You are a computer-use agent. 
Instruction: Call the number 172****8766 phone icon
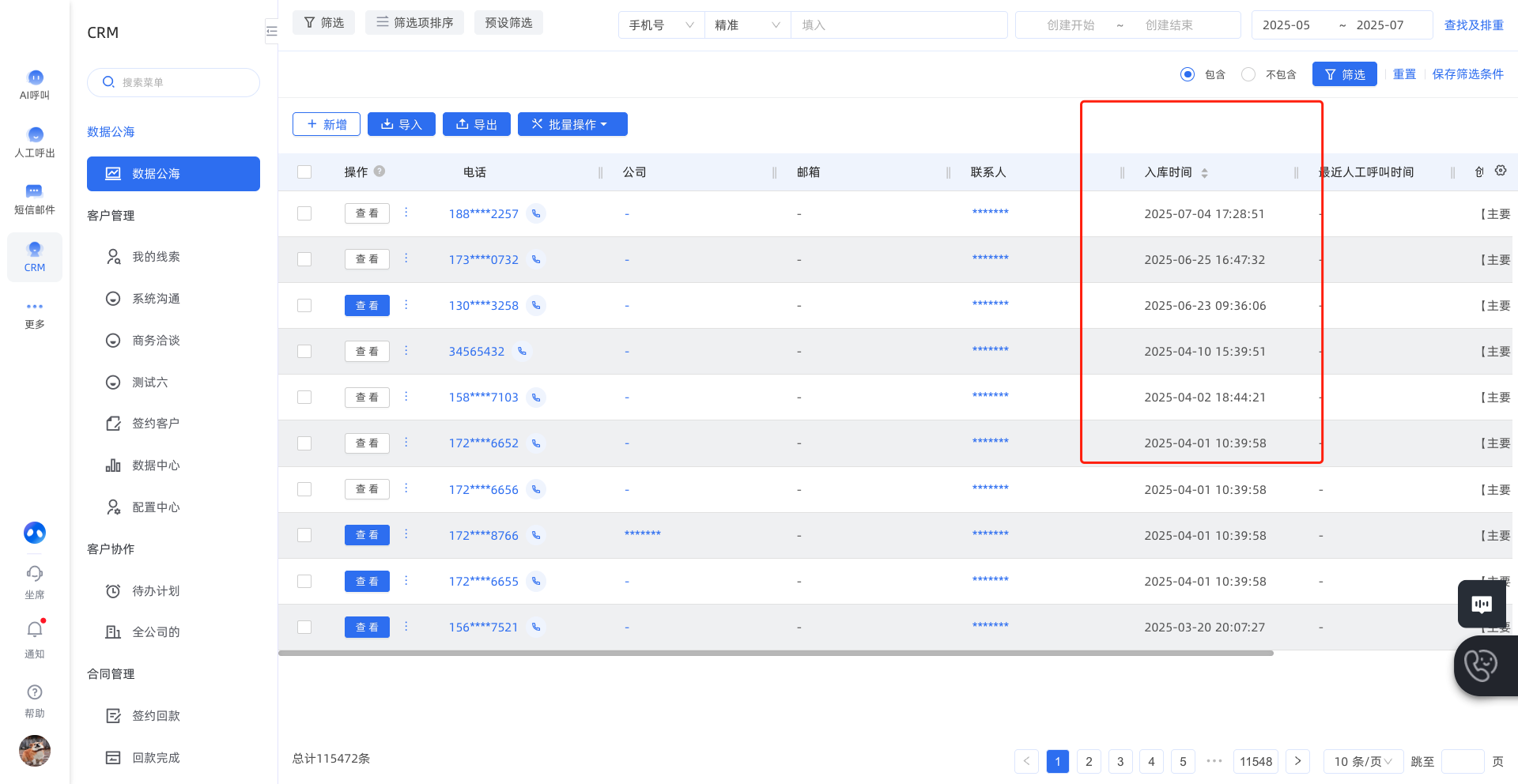pos(536,535)
